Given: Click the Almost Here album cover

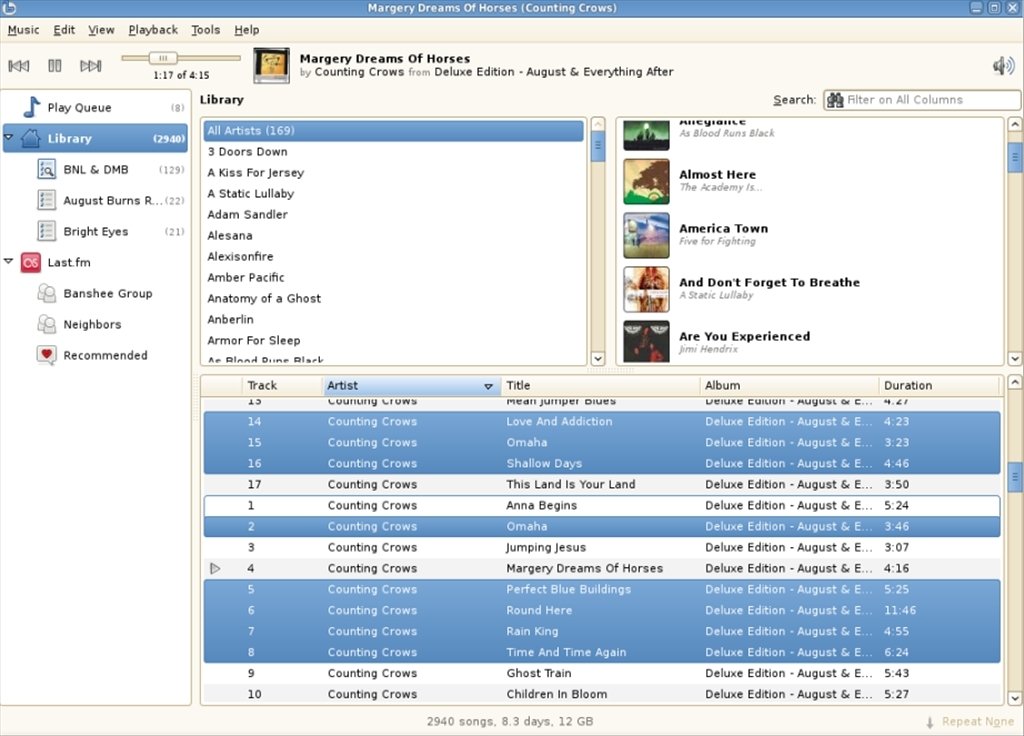Looking at the screenshot, I should (647, 182).
